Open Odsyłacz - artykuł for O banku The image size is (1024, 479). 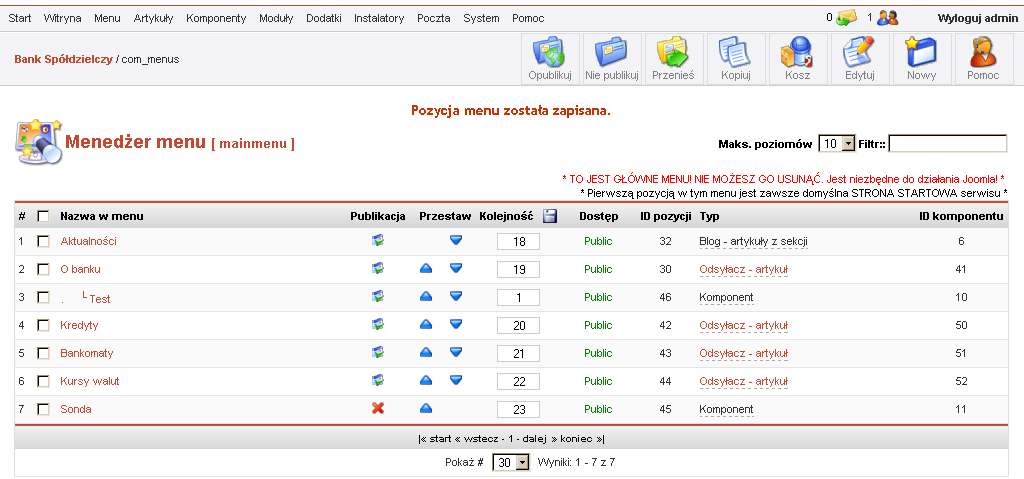pos(743,269)
